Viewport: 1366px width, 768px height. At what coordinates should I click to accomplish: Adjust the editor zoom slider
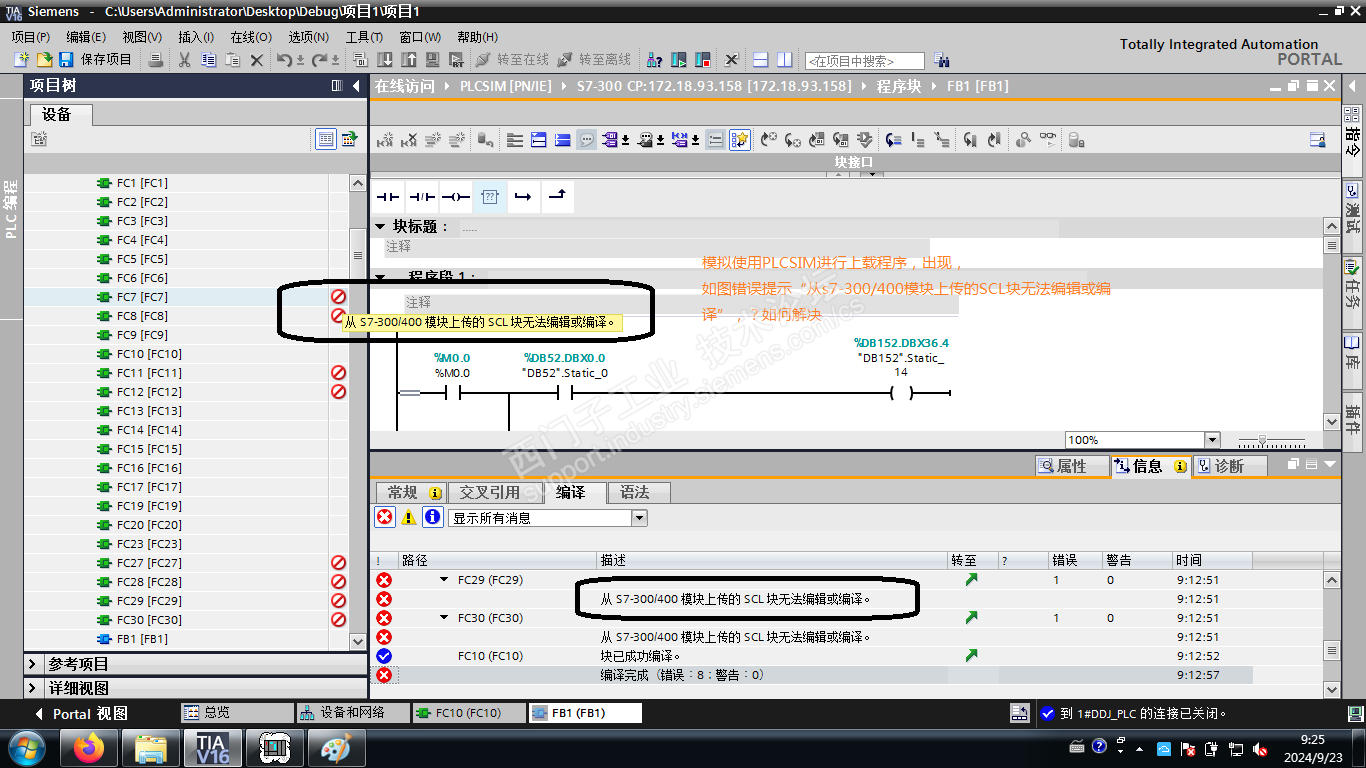(1263, 440)
